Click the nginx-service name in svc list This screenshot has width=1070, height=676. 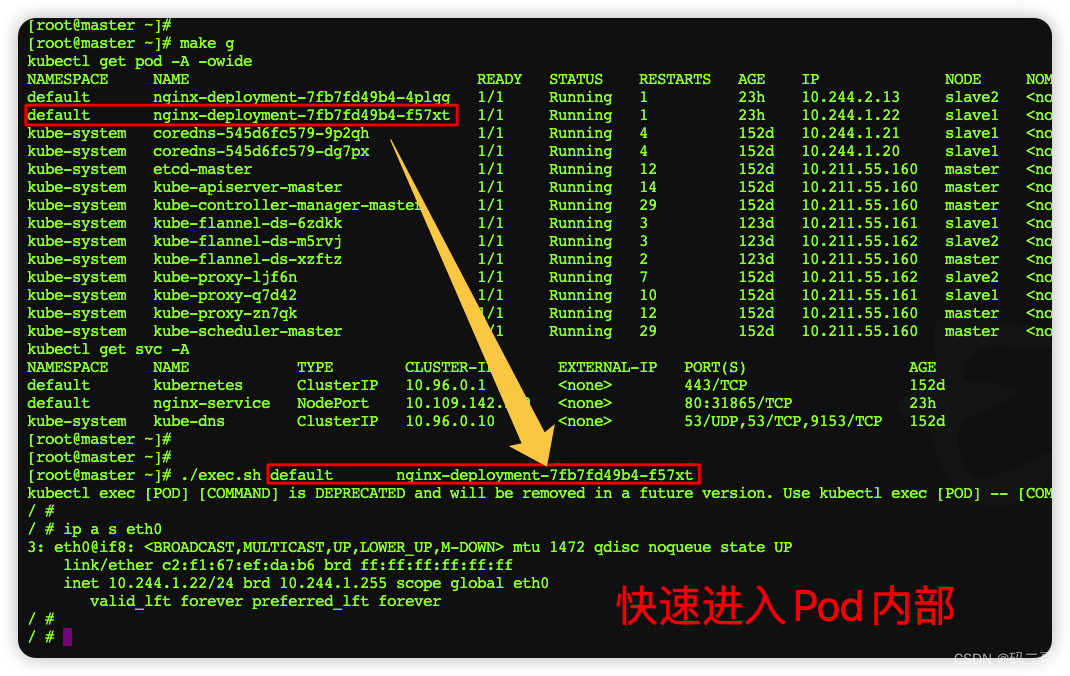coord(212,403)
